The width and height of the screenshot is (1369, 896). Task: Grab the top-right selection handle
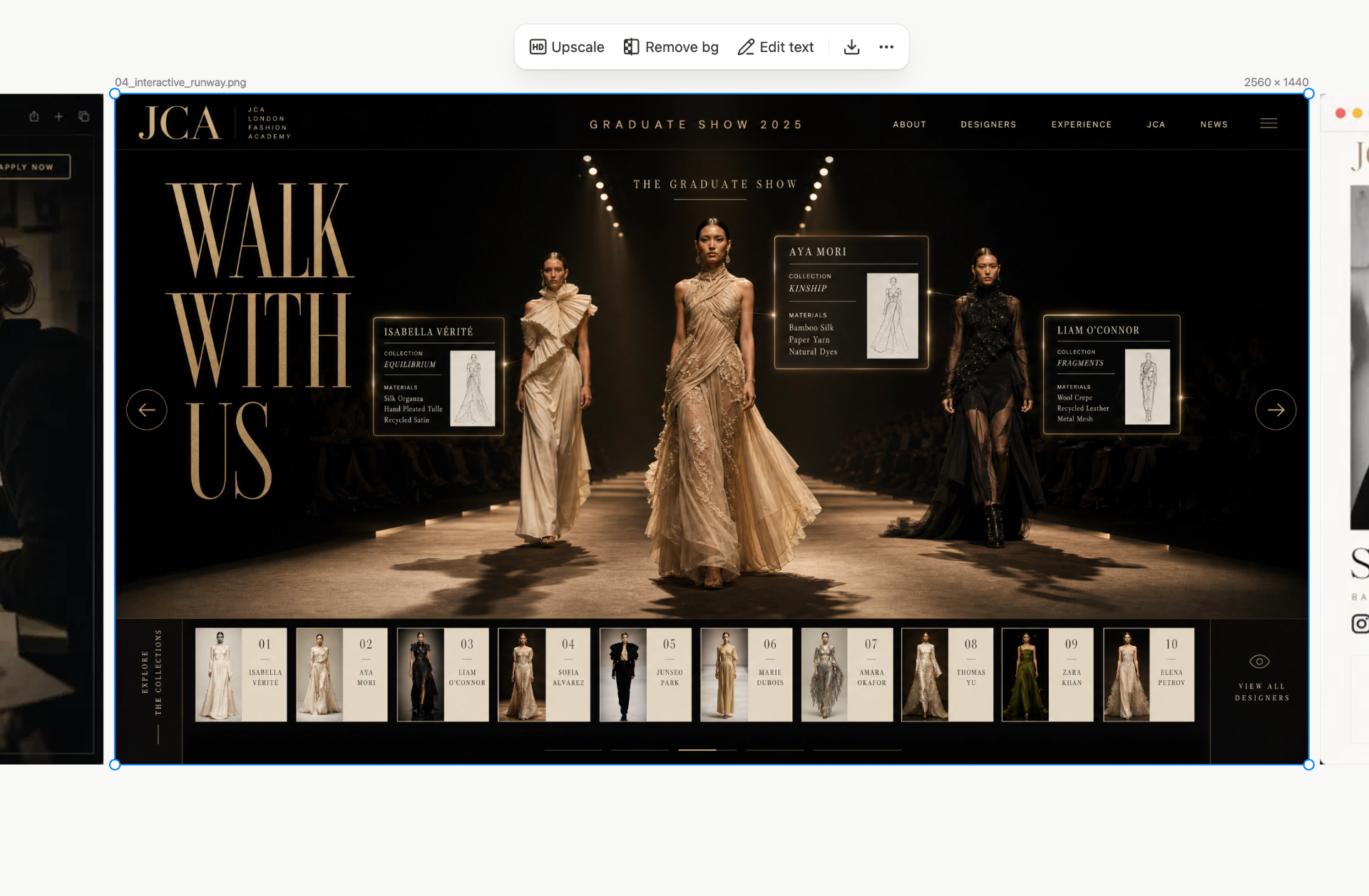[1308, 93]
